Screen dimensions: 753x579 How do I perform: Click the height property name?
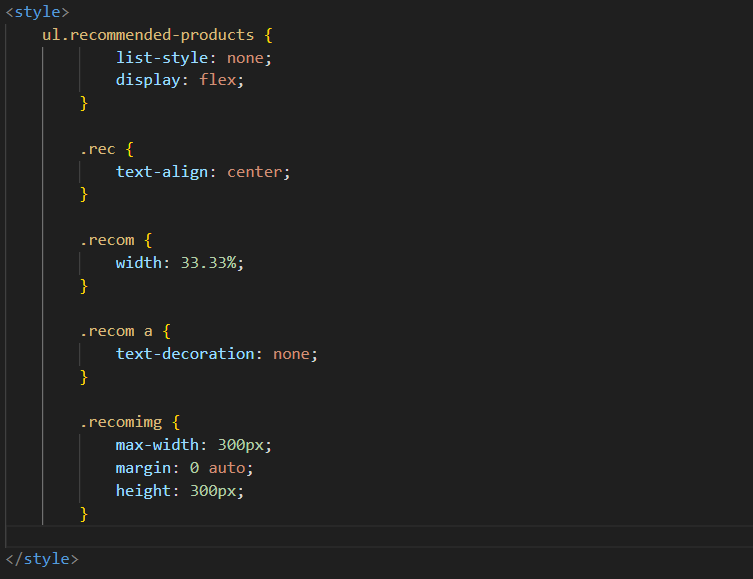(x=144, y=491)
